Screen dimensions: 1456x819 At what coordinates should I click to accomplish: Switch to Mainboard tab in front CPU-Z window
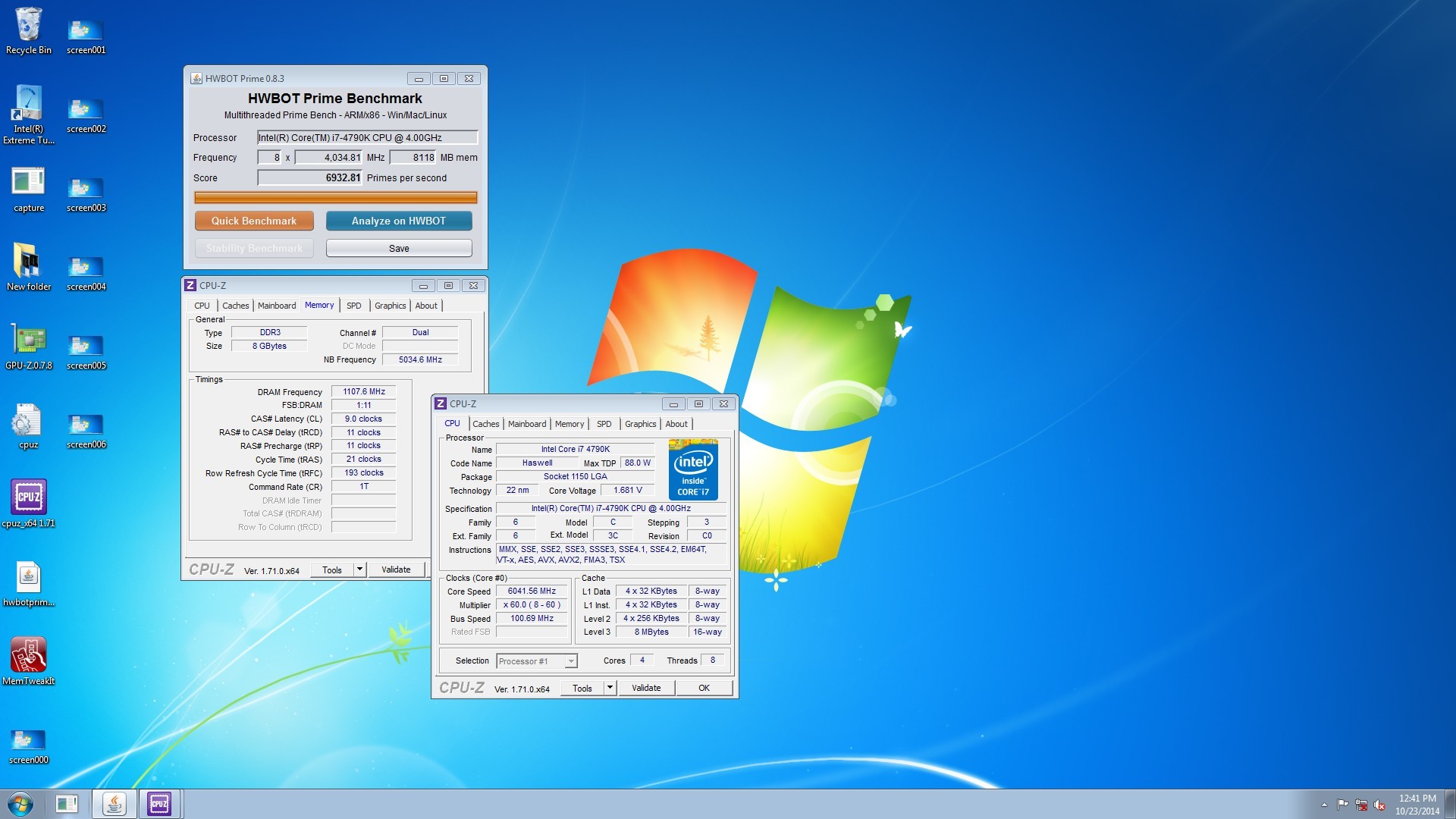pos(527,424)
